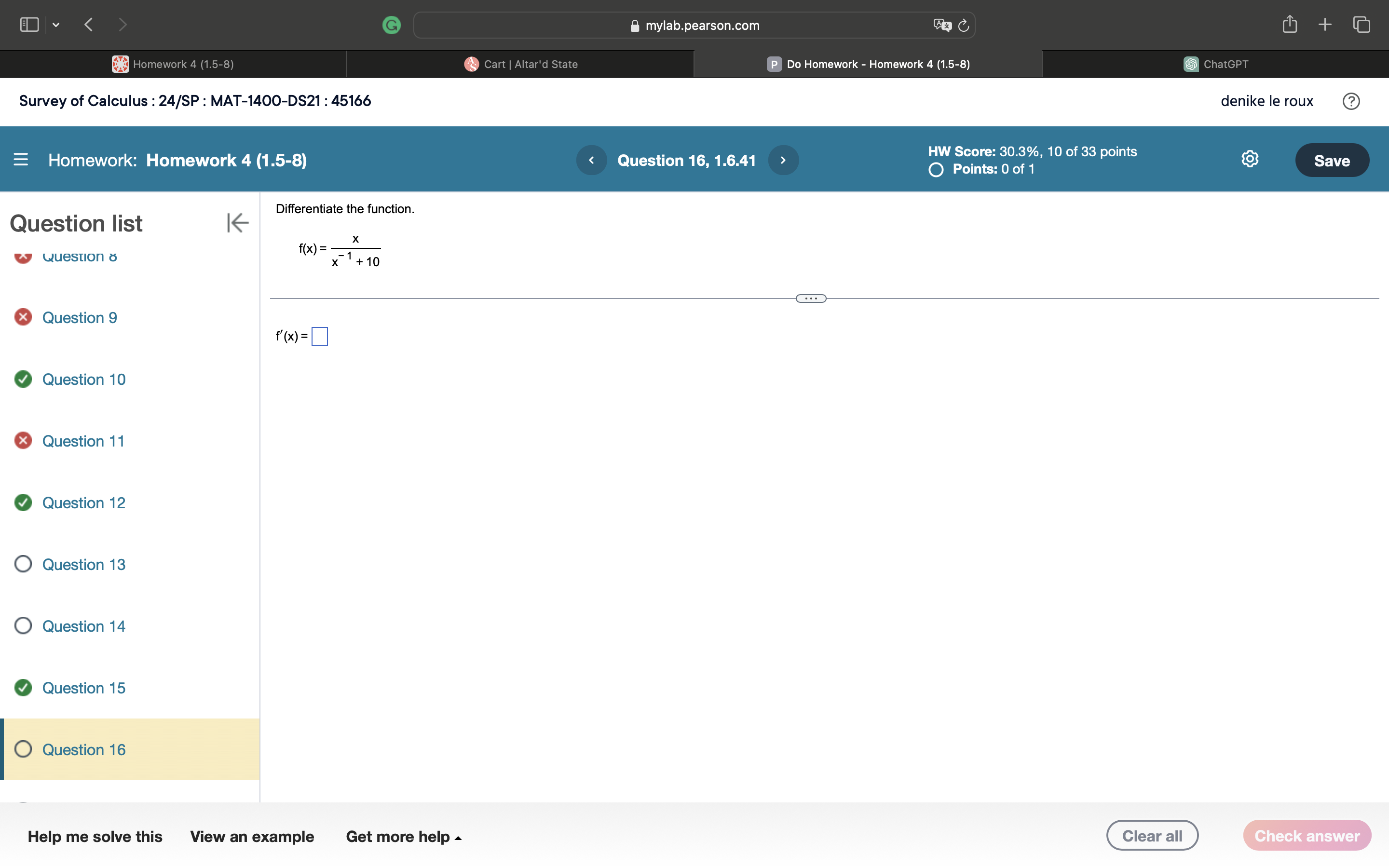Select the Question 14 radio circle

(x=23, y=625)
